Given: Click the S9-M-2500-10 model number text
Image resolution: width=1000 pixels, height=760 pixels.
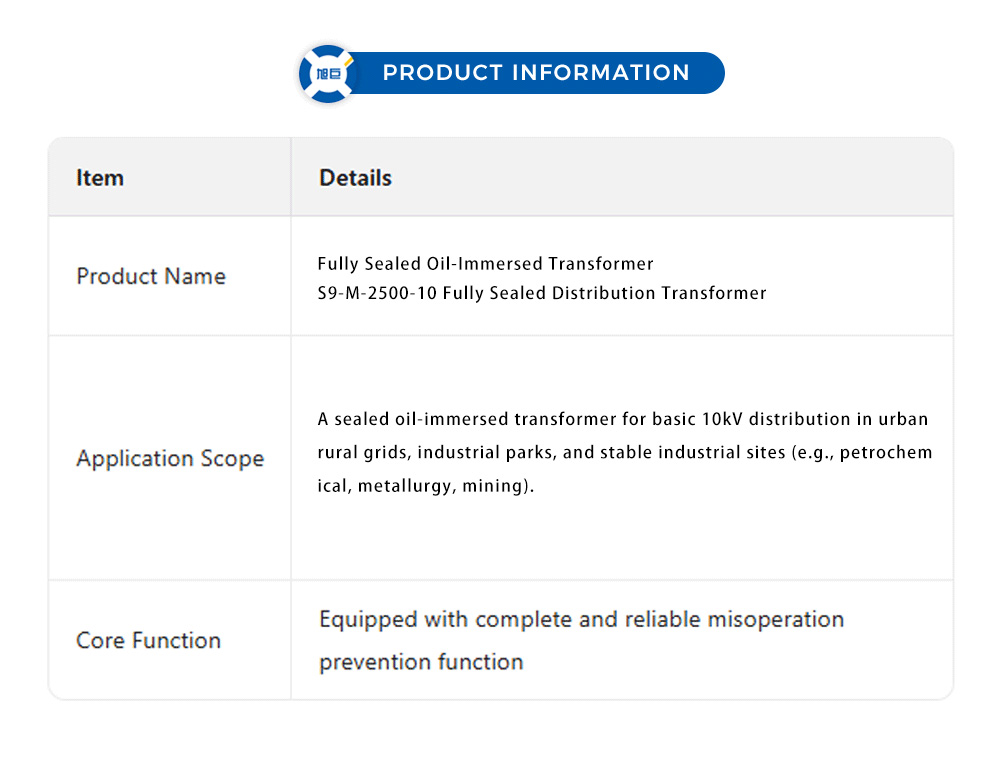Looking at the screenshot, I should tap(376, 293).
